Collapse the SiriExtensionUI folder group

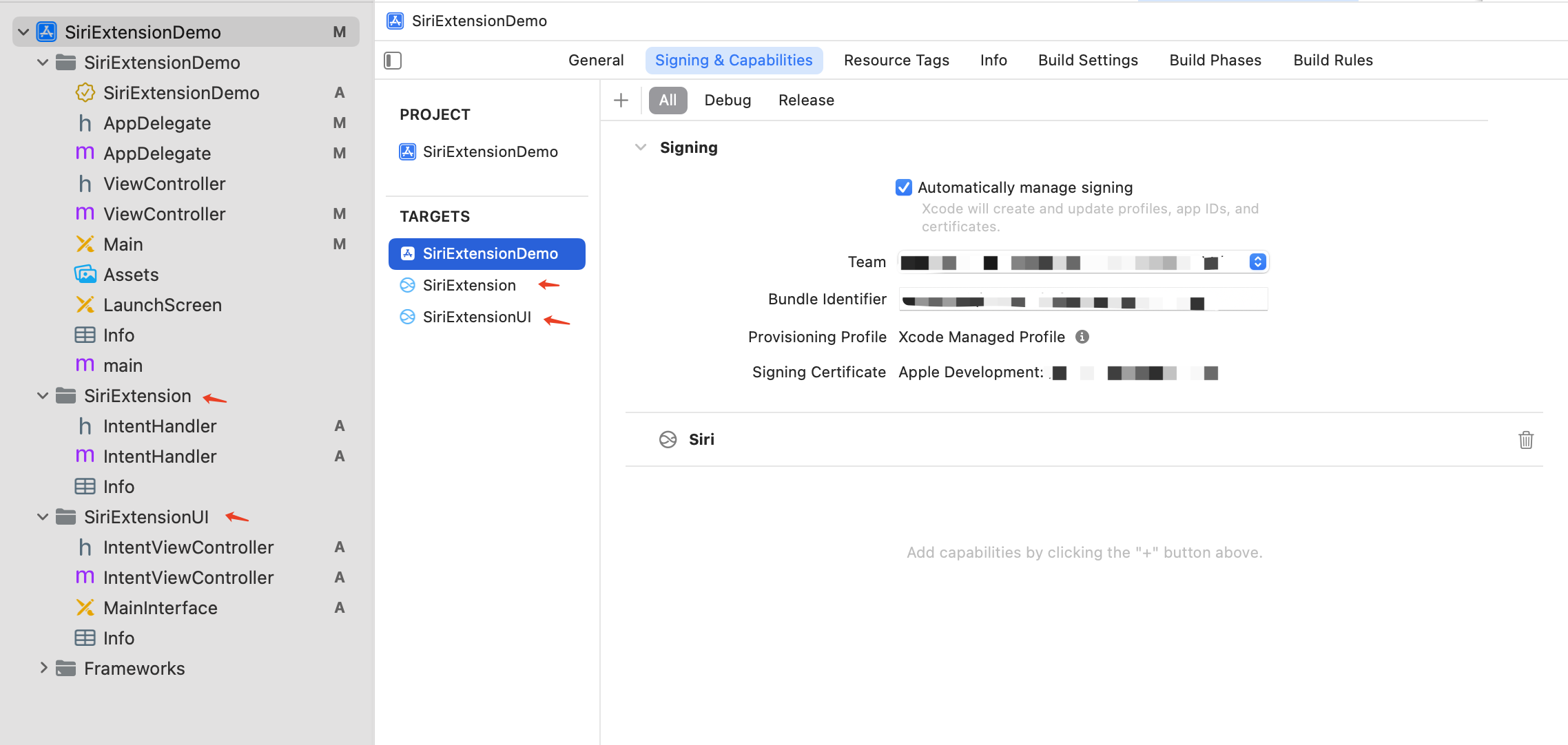[43, 517]
